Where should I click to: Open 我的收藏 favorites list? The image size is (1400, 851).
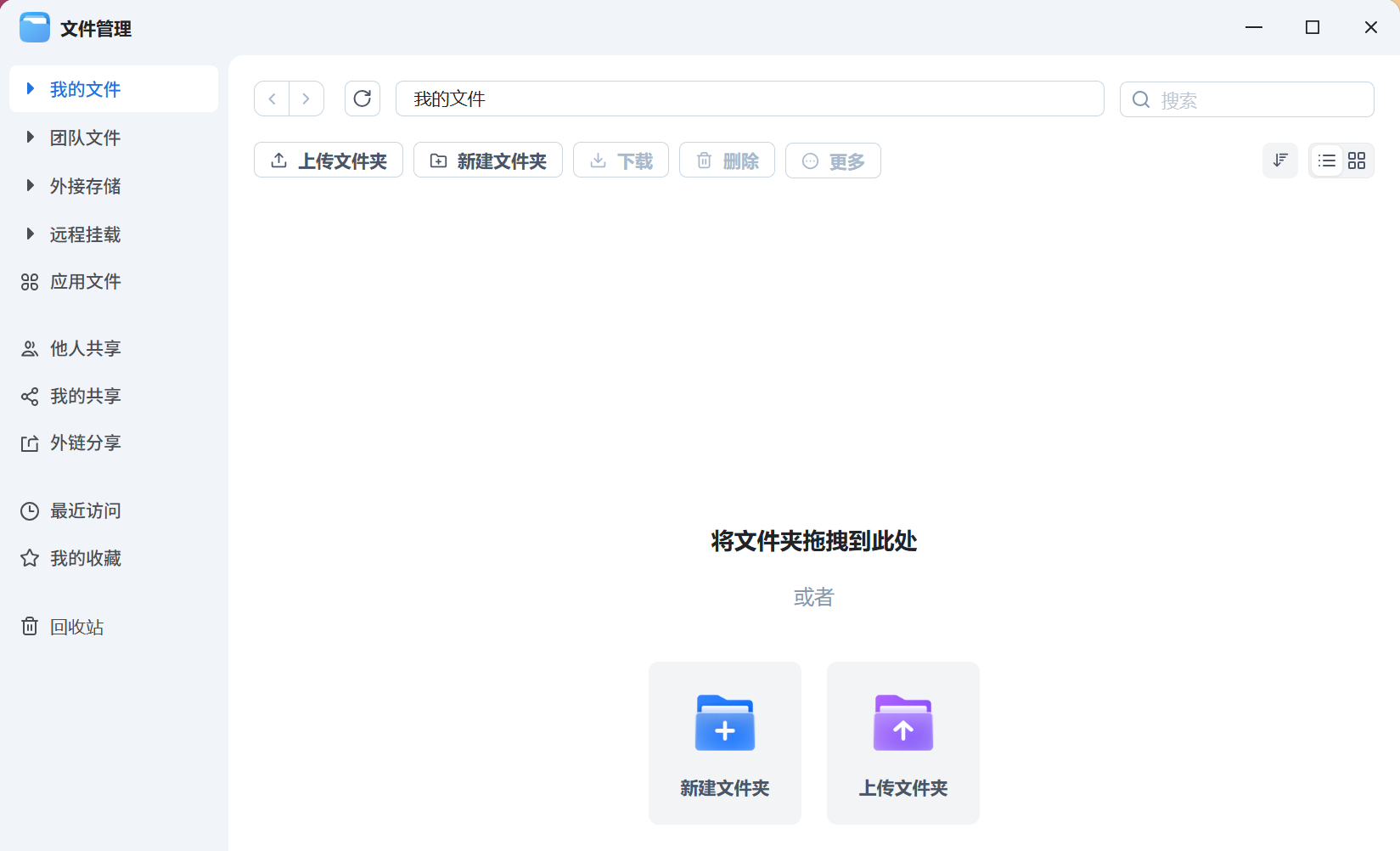[84, 558]
